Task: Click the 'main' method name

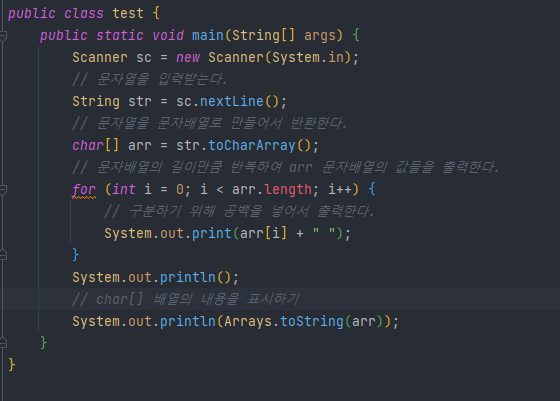Action: pyautogui.click(x=208, y=35)
